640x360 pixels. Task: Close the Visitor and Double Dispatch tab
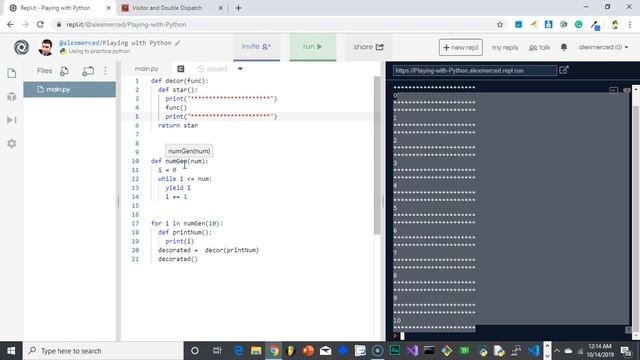220,8
